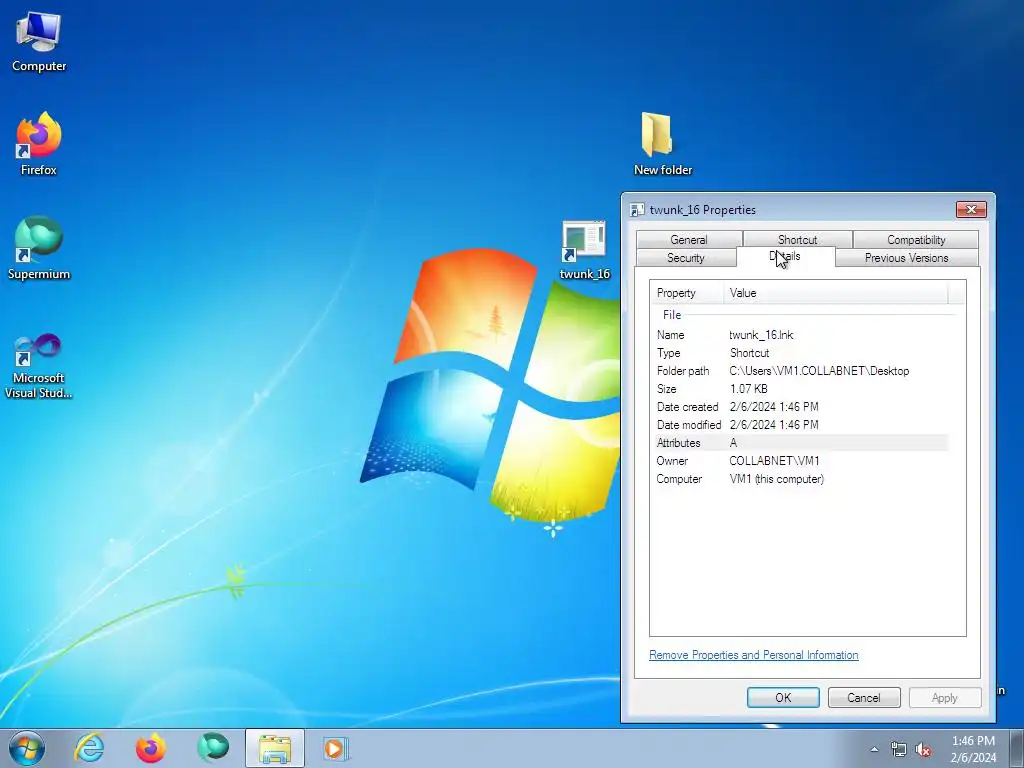The image size is (1024, 768).
Task: Close the twunk_16 Properties dialog
Action: coord(971,210)
